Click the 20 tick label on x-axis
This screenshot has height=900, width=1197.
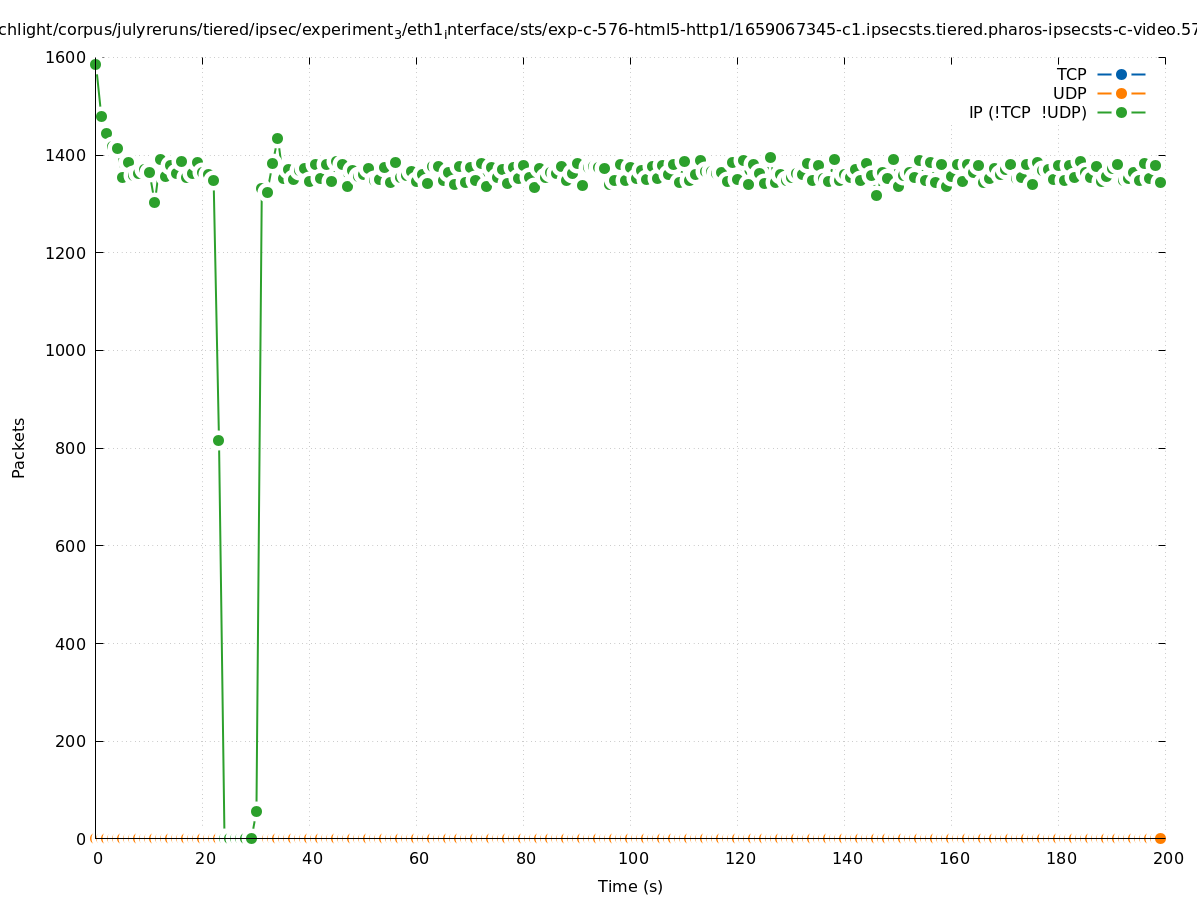(x=203, y=858)
